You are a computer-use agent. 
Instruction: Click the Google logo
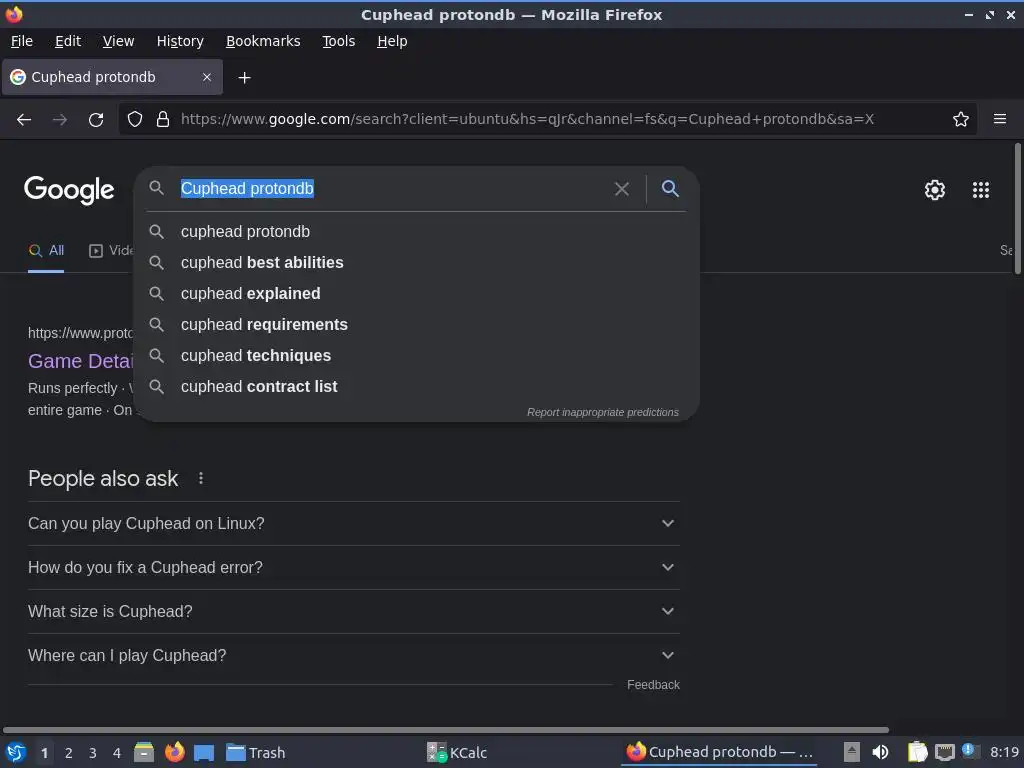pyautogui.click(x=69, y=190)
